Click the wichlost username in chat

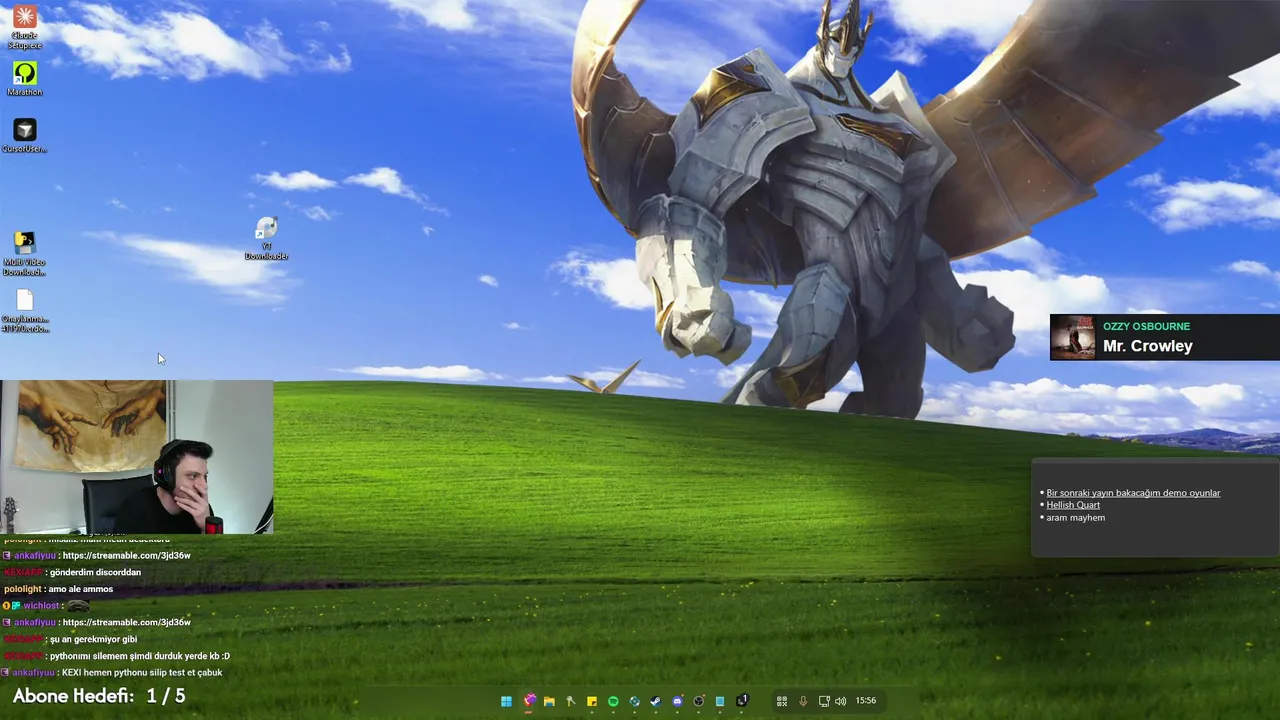(x=41, y=606)
